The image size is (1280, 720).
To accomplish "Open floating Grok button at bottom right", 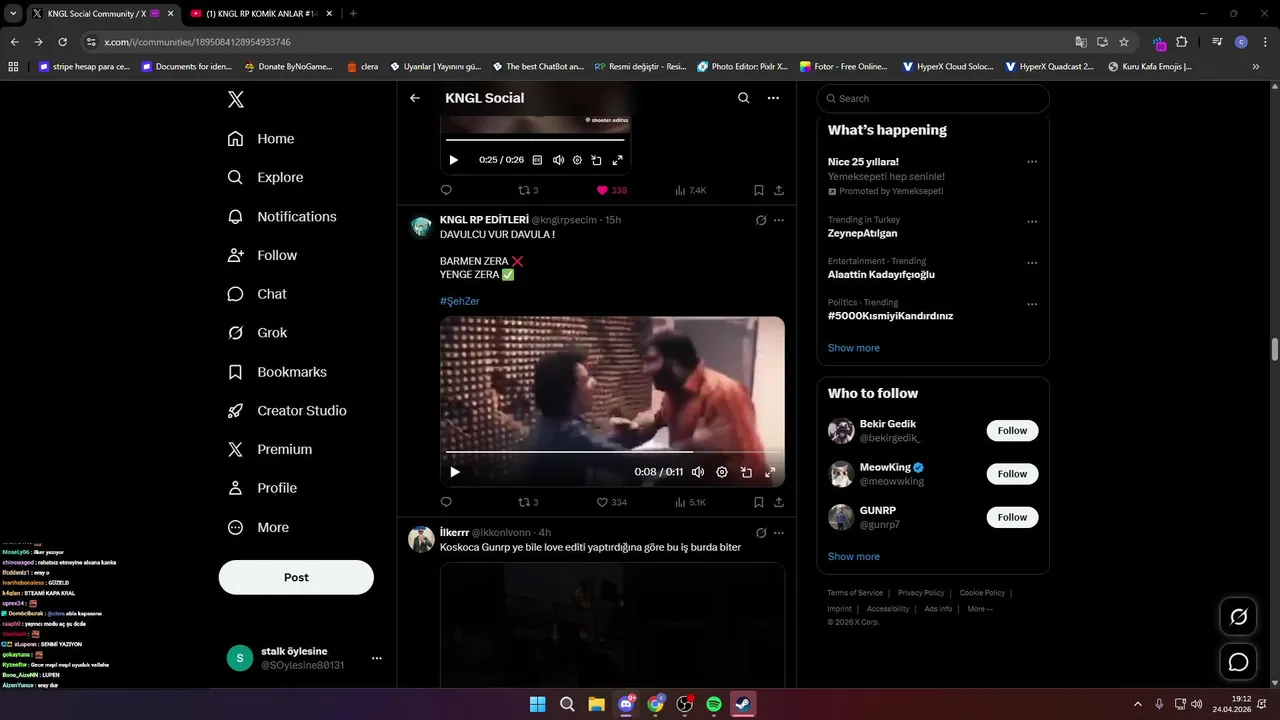I will pyautogui.click(x=1238, y=617).
